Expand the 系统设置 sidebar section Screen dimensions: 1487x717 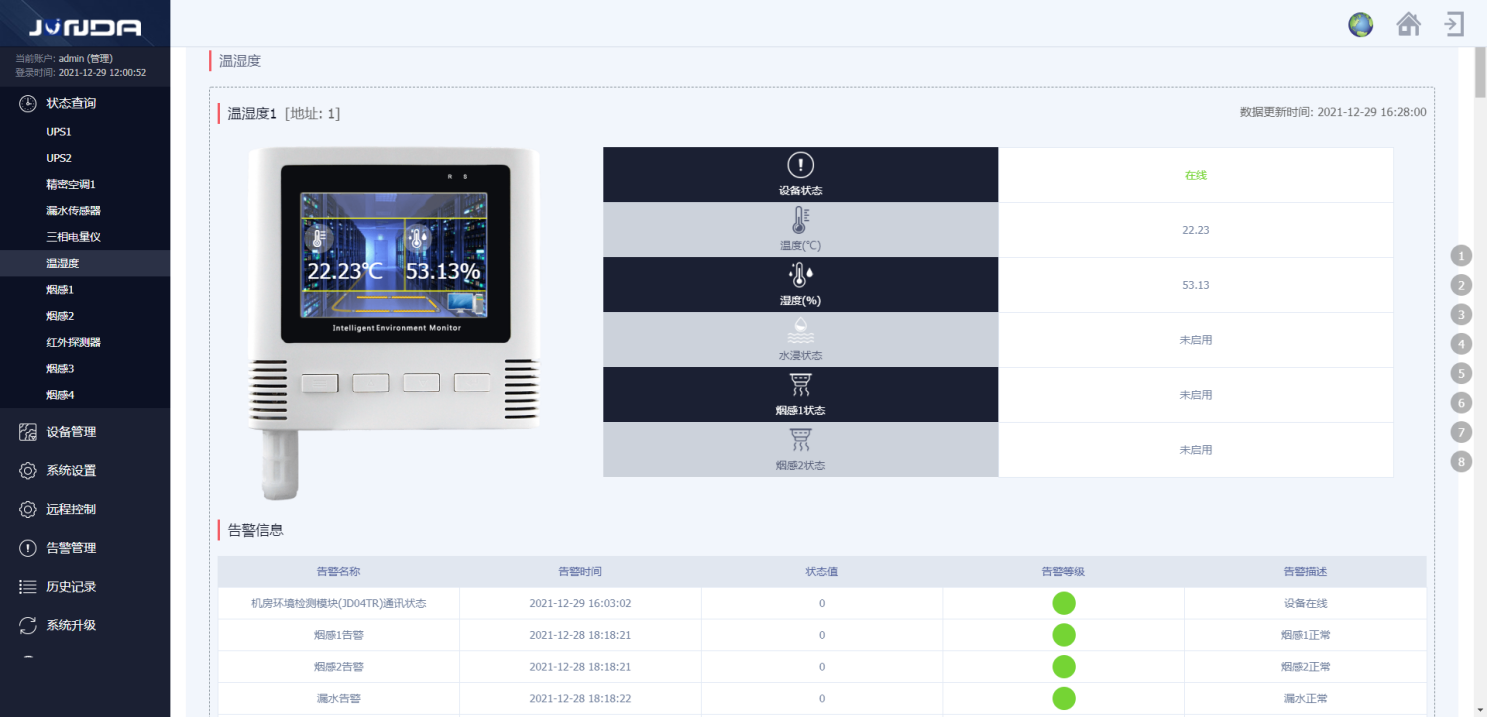[x=85, y=471]
